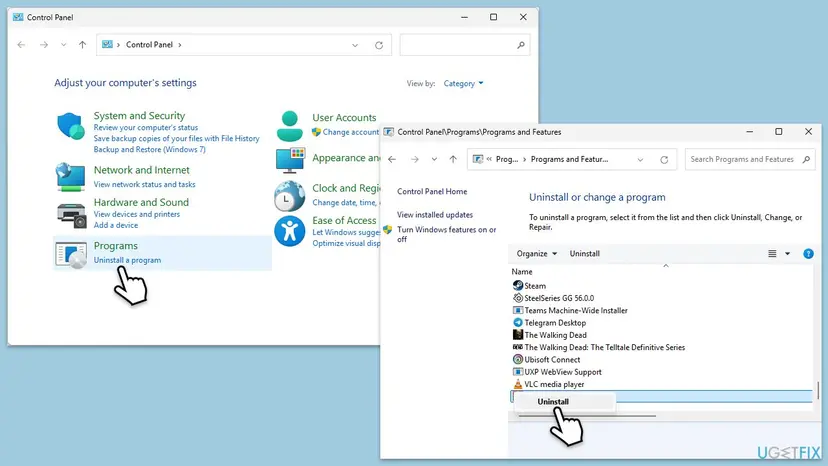Open View devices and printers
Image resolution: width=828 pixels, height=466 pixels.
coord(137,214)
